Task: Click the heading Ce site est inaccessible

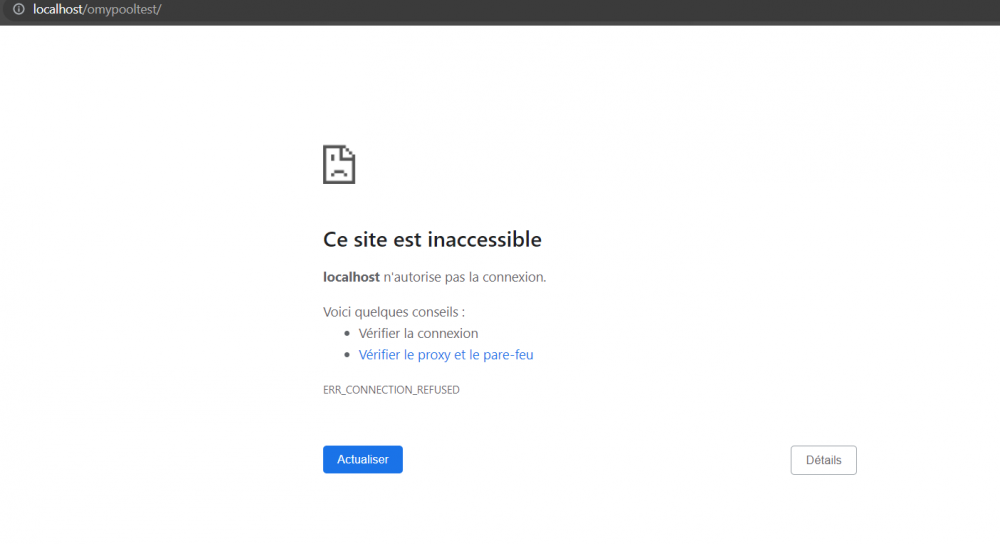Action: [x=432, y=239]
